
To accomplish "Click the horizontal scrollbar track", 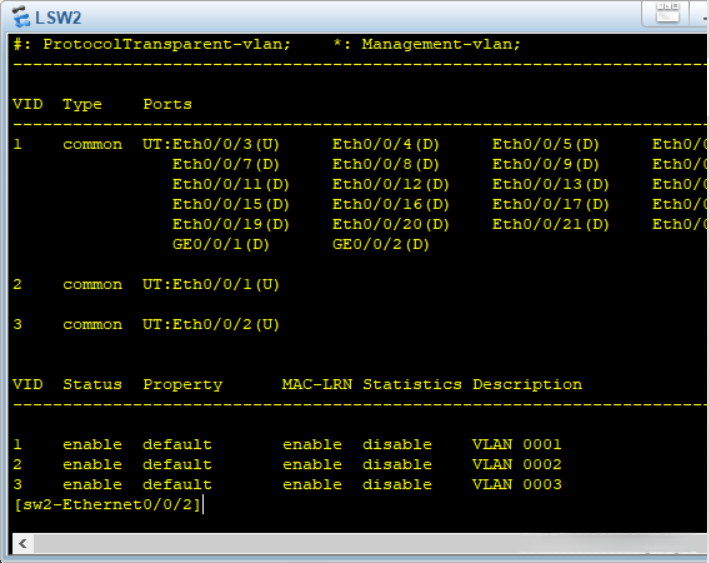I will coord(371,543).
